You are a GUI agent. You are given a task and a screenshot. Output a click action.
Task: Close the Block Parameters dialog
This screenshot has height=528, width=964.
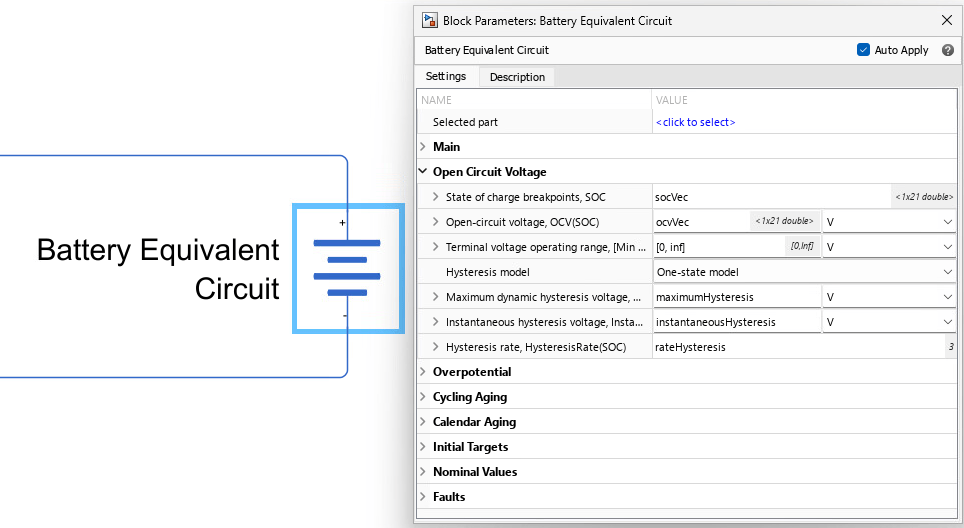coord(947,20)
